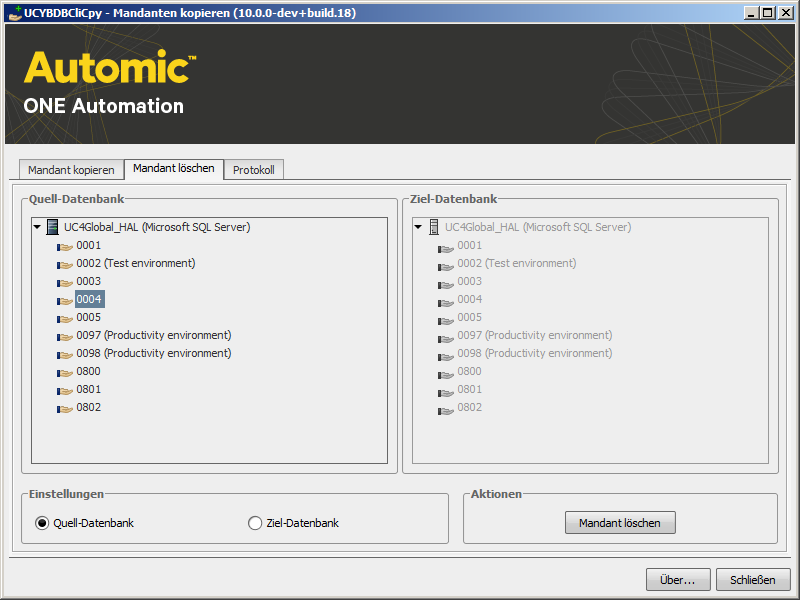Select the Ziel-Datenbank radio button
The height and width of the screenshot is (600, 800).
(x=255, y=523)
